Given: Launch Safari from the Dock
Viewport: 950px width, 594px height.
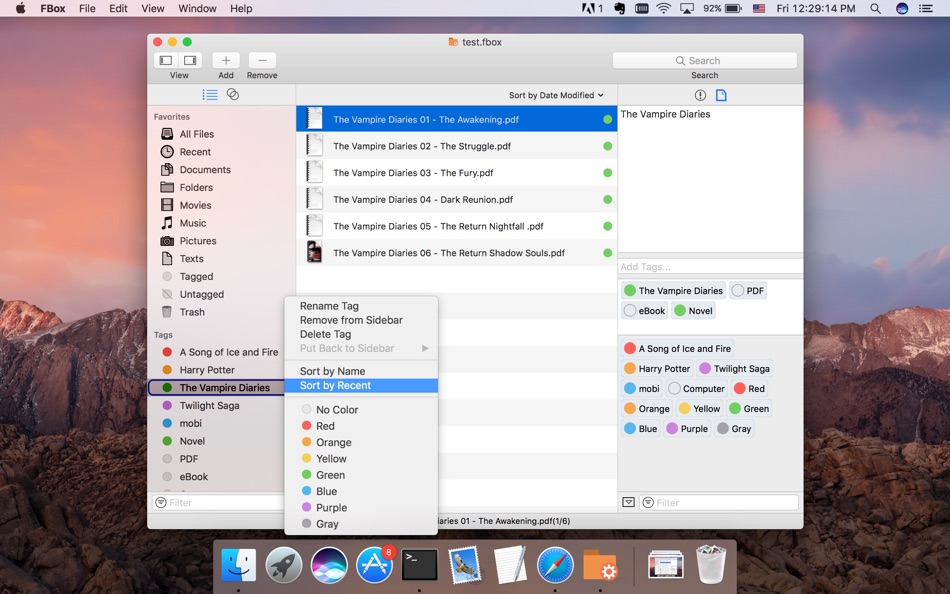Looking at the screenshot, I should pyautogui.click(x=555, y=565).
